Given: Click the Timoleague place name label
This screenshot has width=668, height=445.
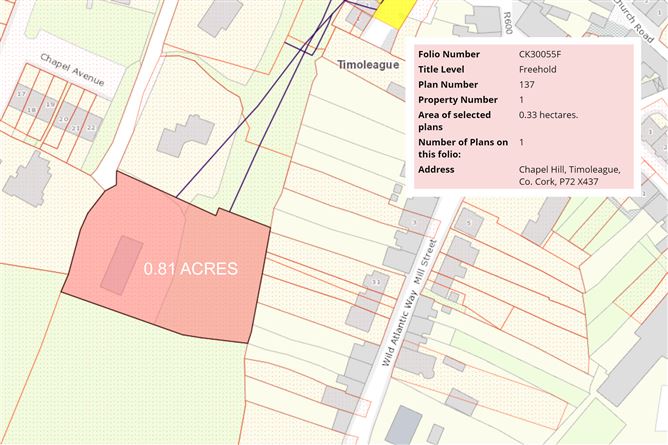Looking at the screenshot, I should coord(368,65).
